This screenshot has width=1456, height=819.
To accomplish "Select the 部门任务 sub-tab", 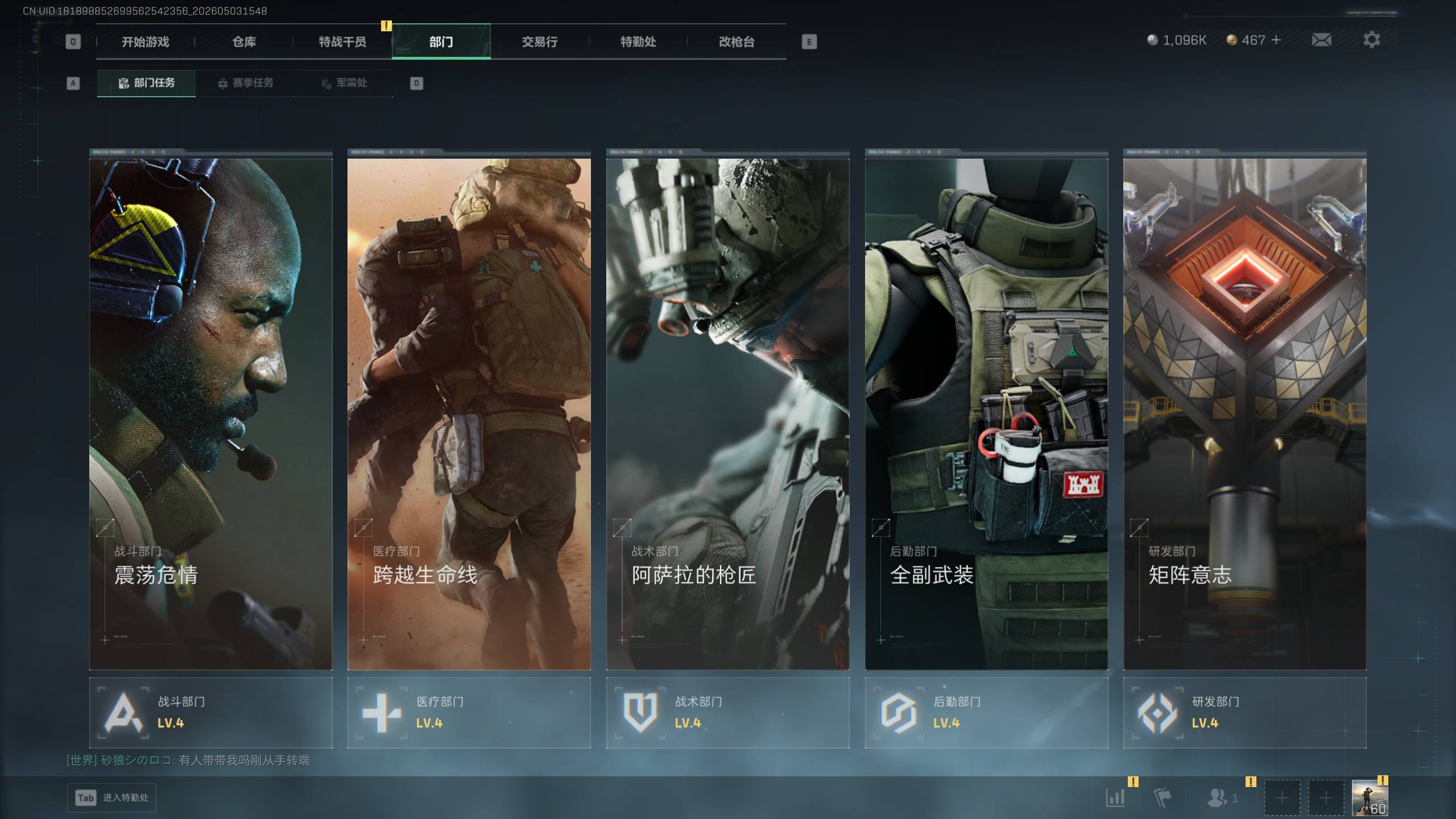I will pos(146,83).
